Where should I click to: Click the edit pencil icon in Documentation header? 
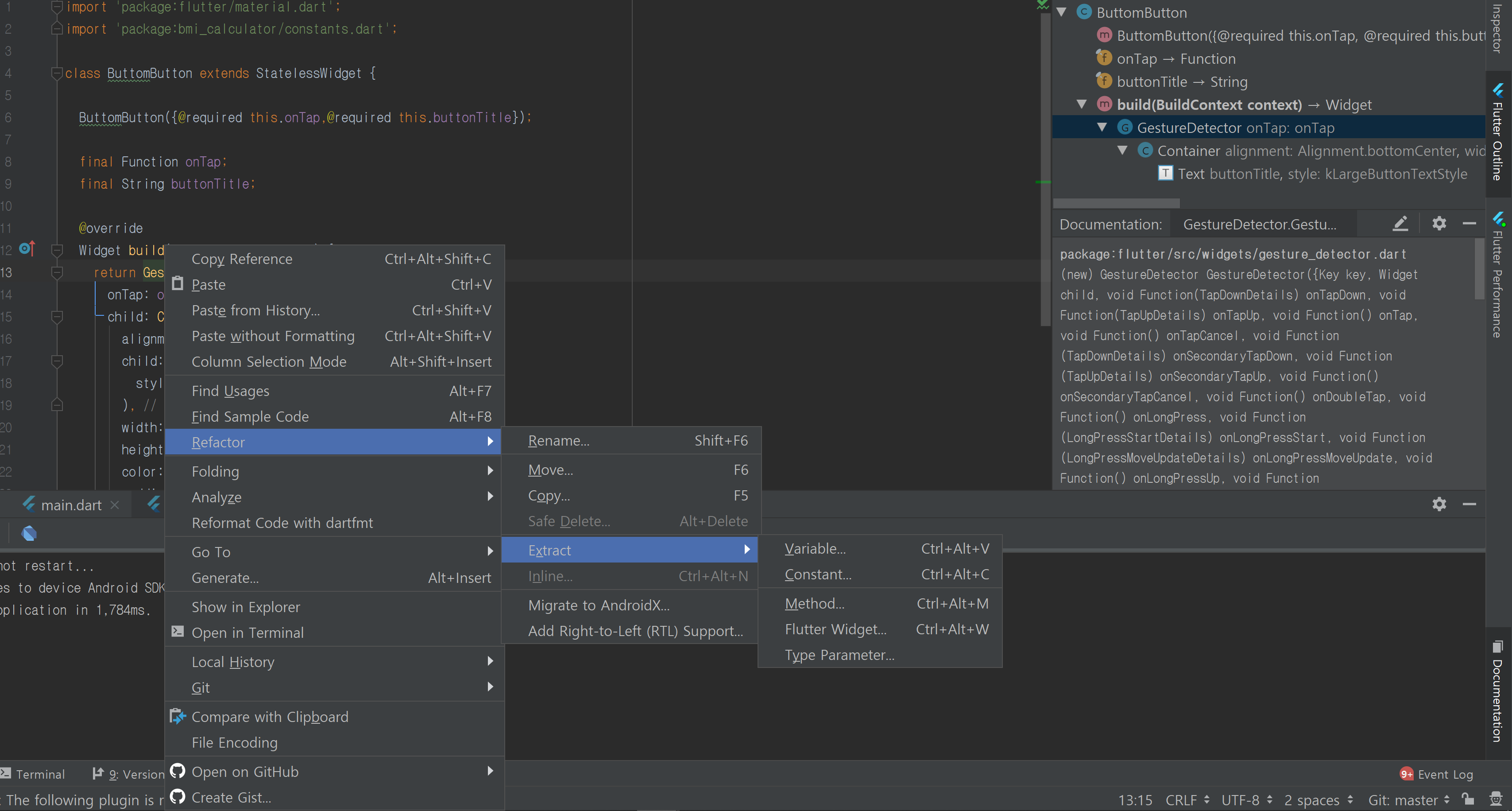(1400, 224)
